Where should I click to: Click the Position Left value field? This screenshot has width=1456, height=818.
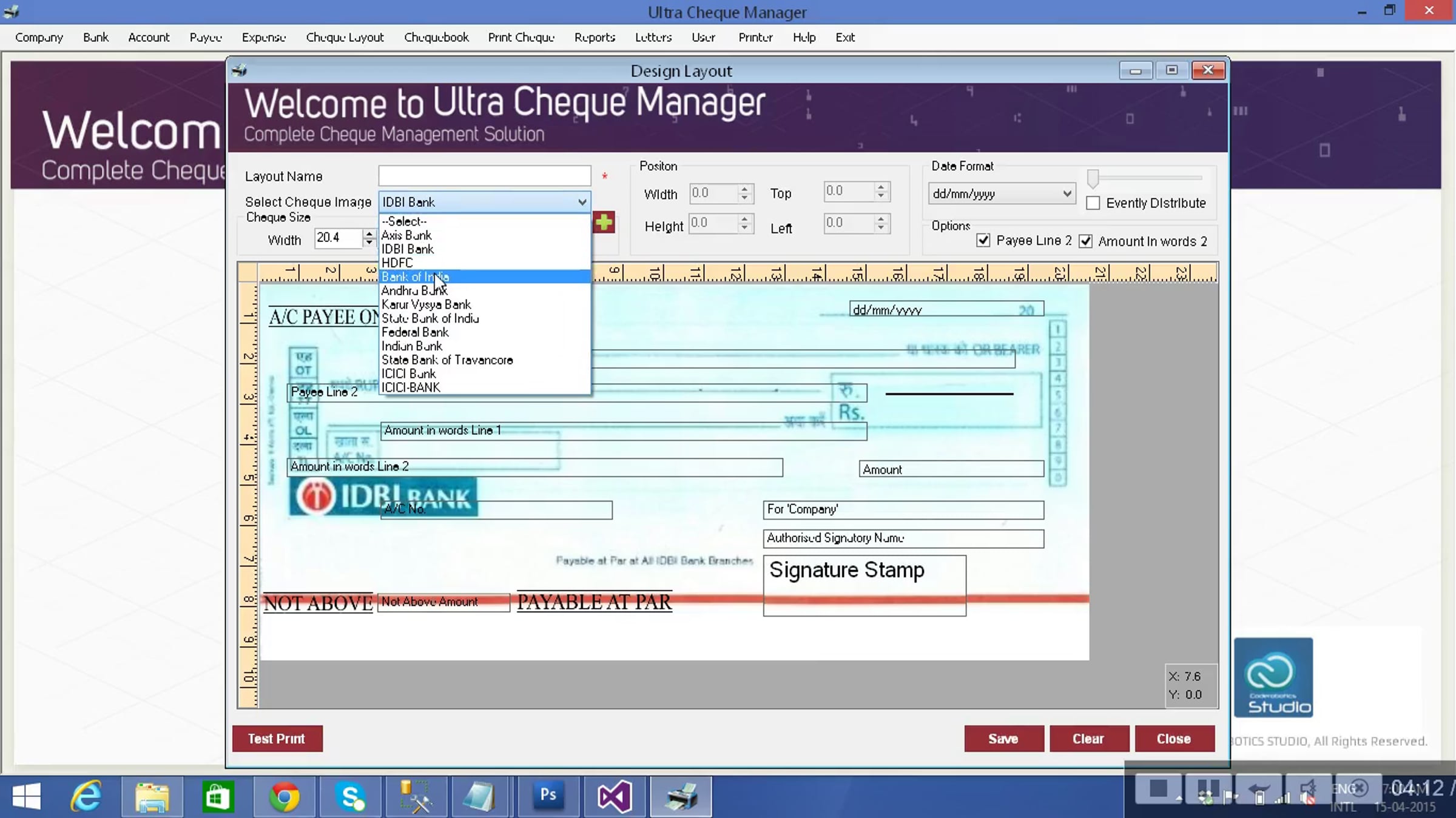pyautogui.click(x=849, y=223)
